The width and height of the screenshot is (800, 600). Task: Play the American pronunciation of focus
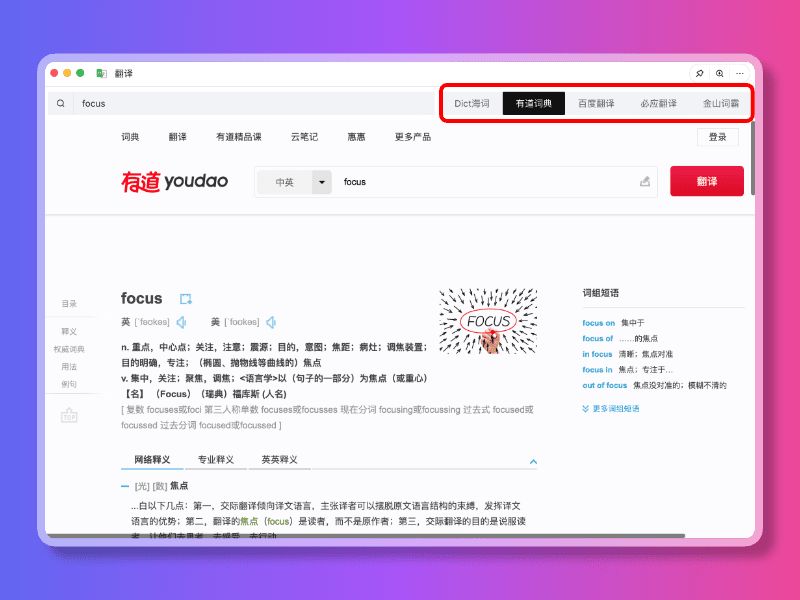270,322
